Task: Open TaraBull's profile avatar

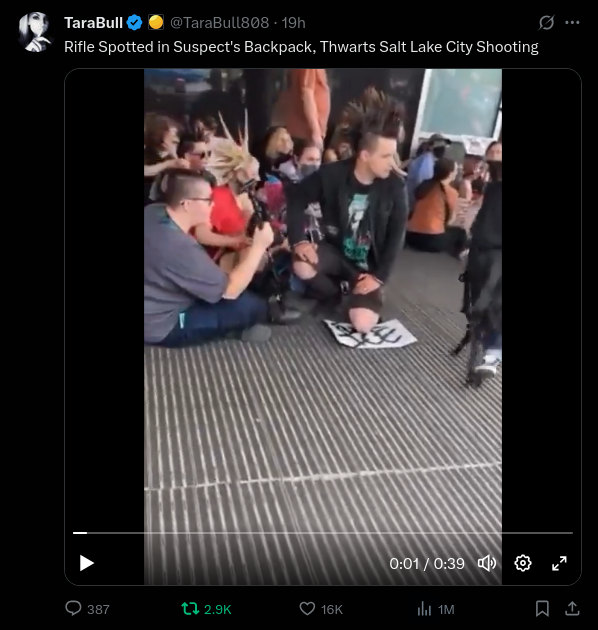Action: click(x=35, y=32)
